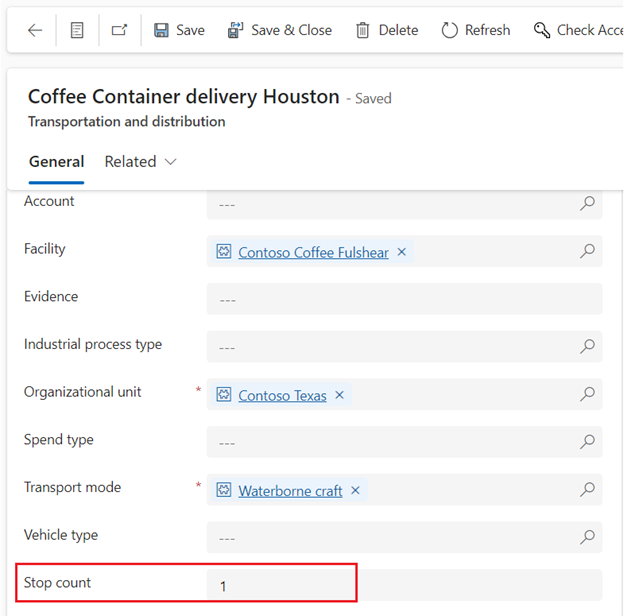This screenshot has height=616, width=624.
Task: Search the Facility lookup magnifier
Action: 587,251
